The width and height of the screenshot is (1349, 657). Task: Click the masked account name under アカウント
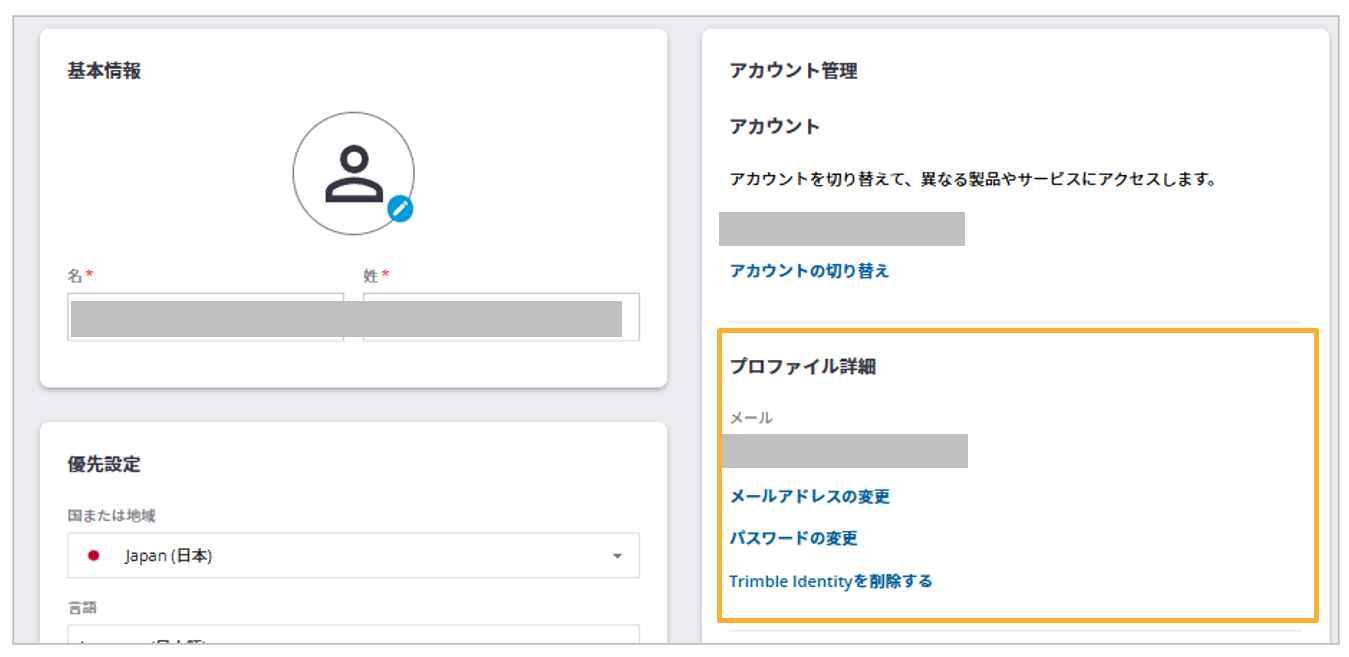tap(841, 229)
